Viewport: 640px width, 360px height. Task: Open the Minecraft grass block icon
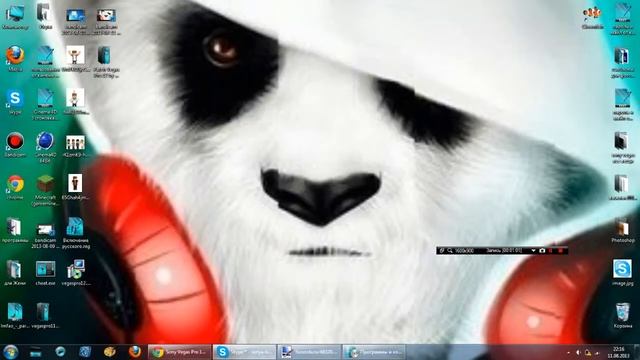45,190
